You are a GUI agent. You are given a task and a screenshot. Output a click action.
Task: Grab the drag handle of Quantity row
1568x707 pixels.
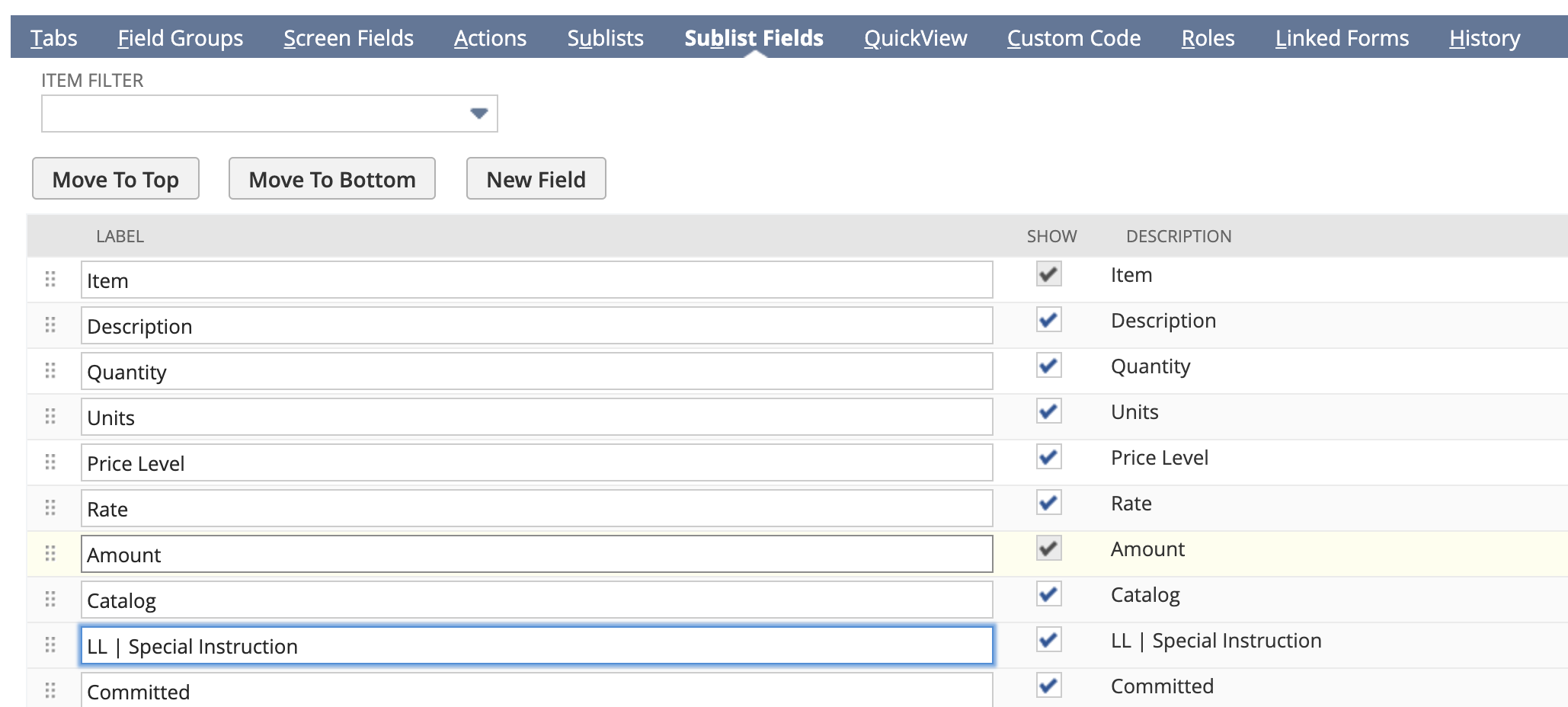50,371
